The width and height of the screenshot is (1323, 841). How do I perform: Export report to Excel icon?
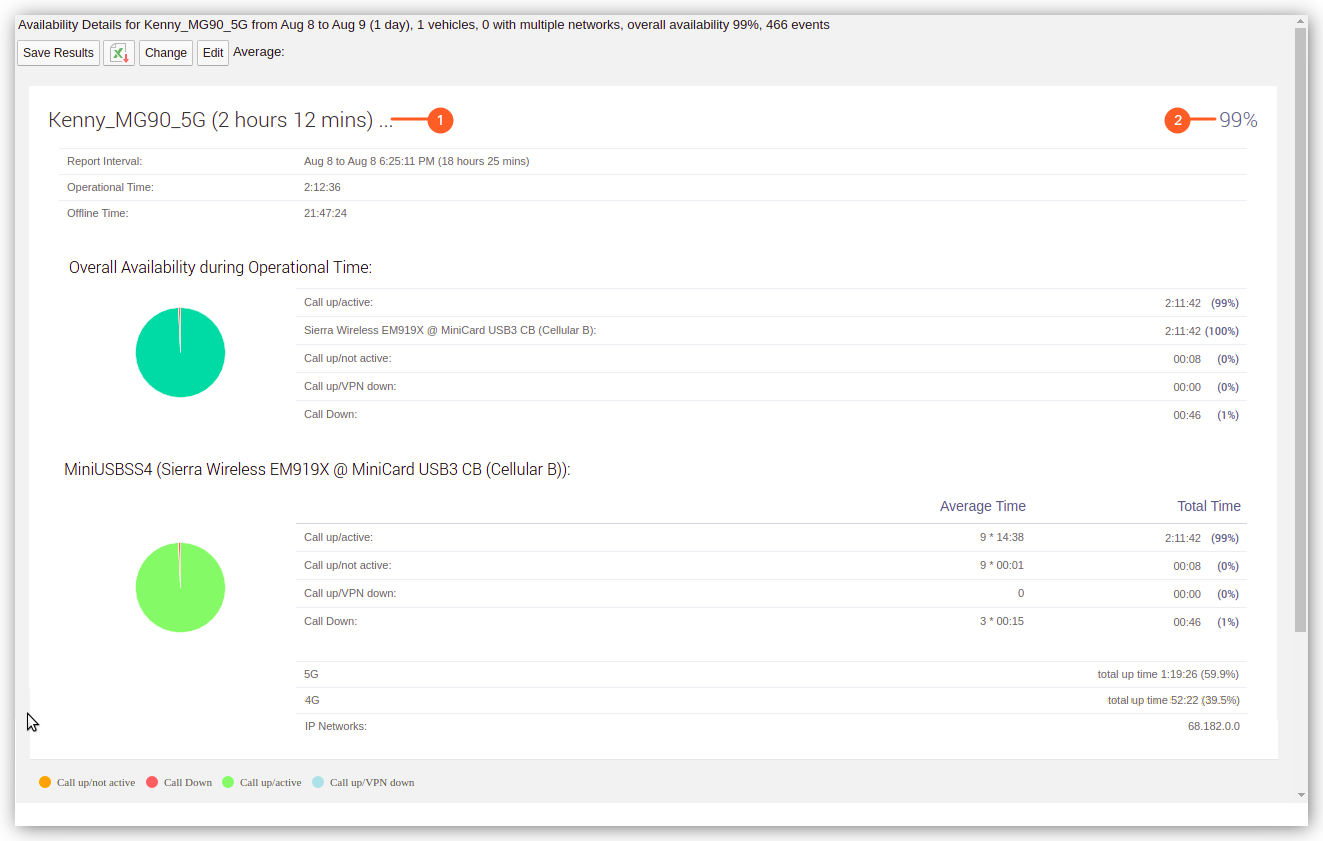[119, 53]
